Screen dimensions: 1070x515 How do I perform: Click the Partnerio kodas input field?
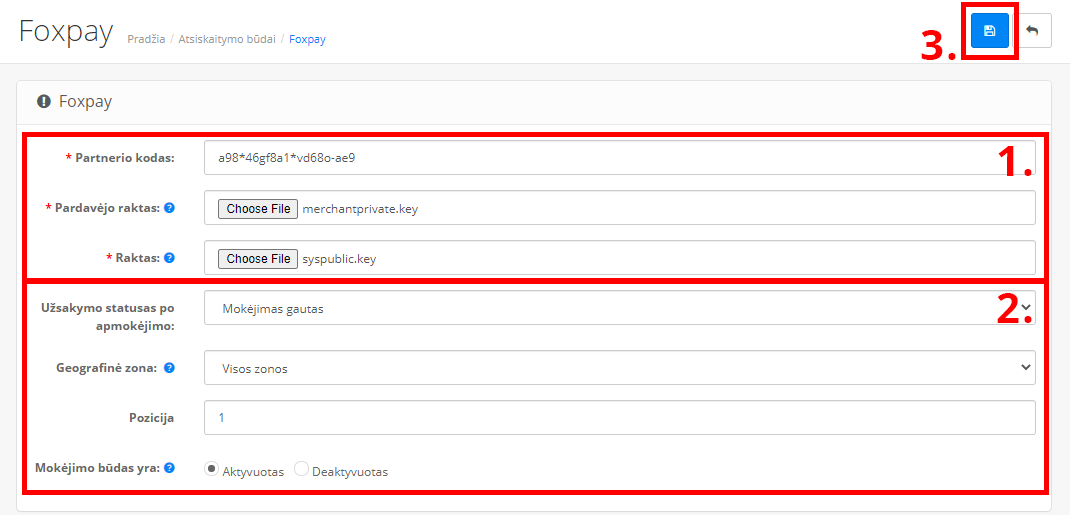[620, 158]
